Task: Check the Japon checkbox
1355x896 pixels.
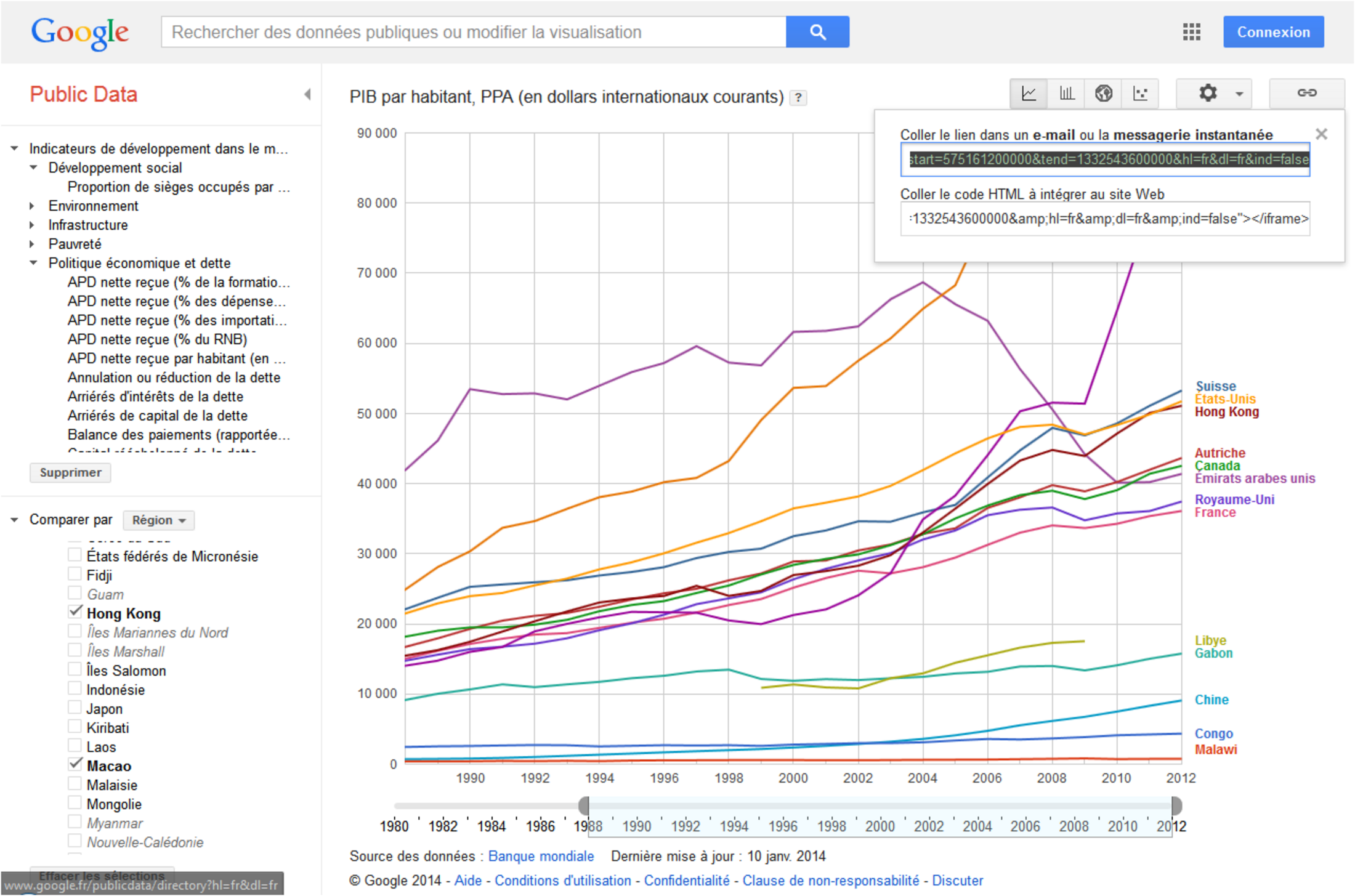Action: pos(75,708)
